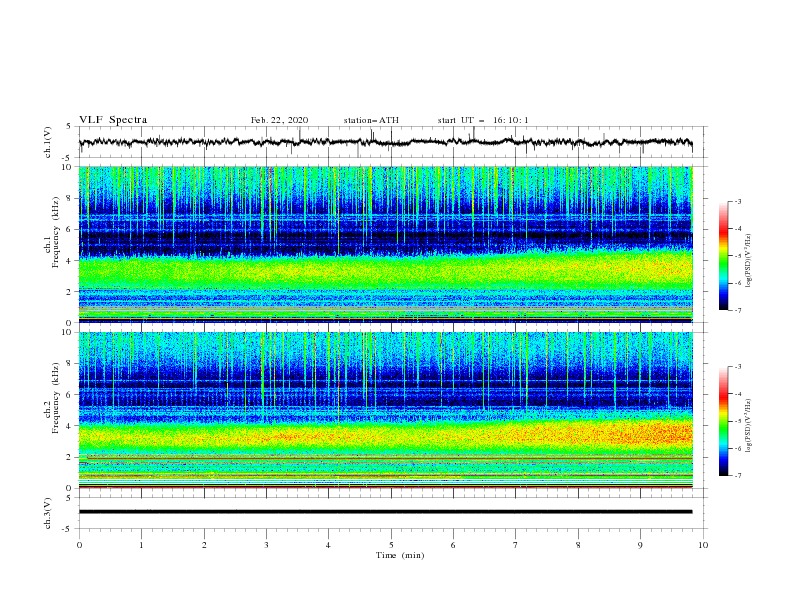Click the "10" frequency tick of ch.1 spectrogram

[x=67, y=167]
